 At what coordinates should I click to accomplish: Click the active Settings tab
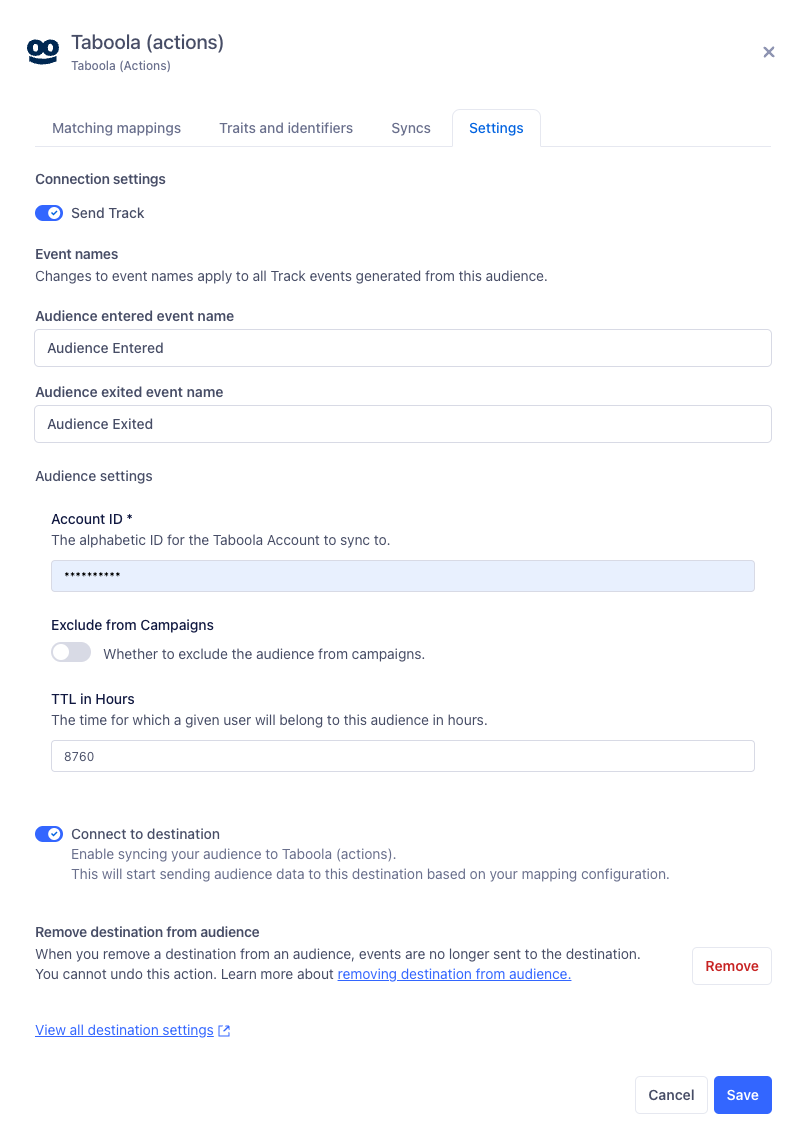[x=496, y=128]
